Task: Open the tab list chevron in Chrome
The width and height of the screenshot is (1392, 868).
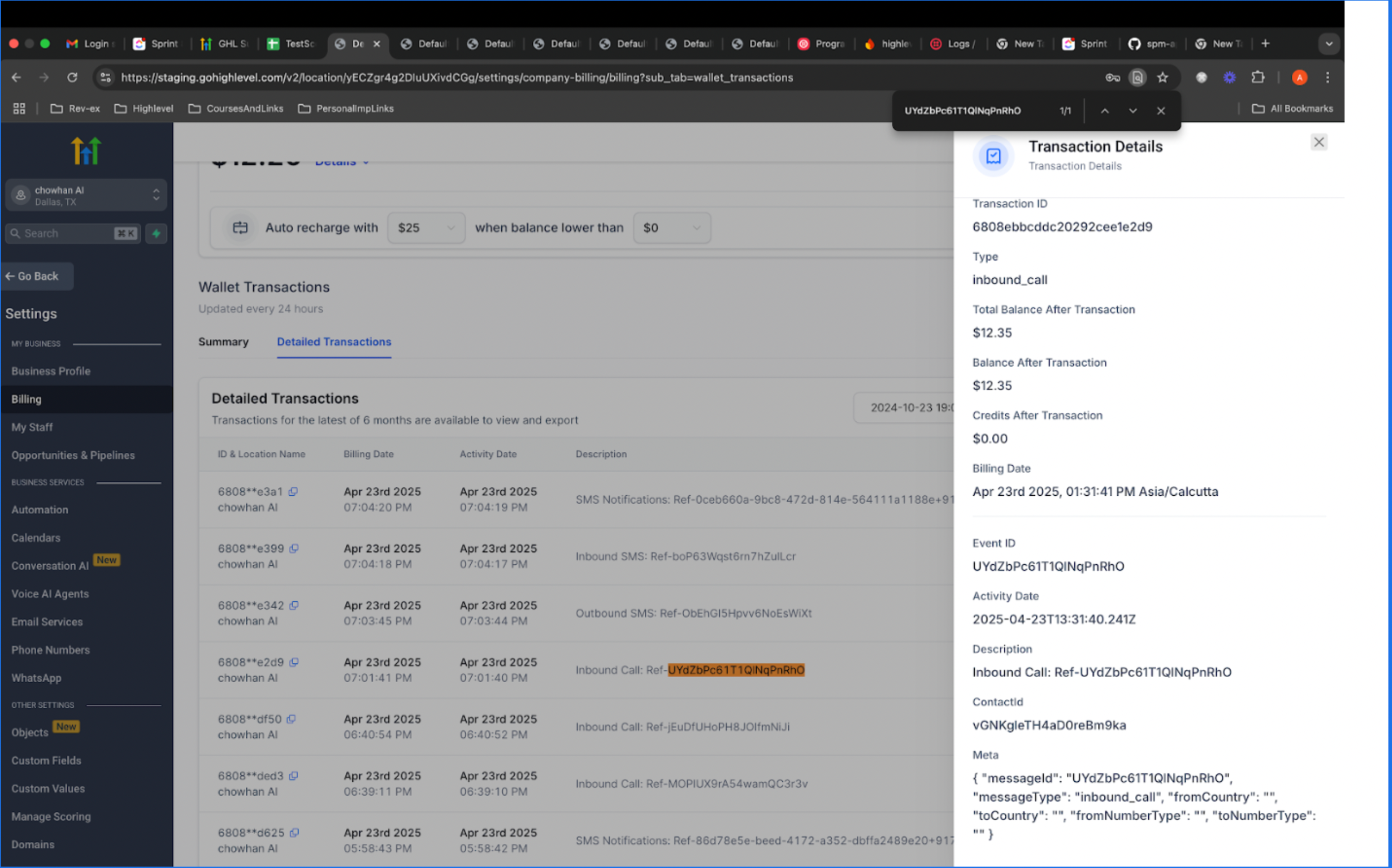Action: [x=1328, y=43]
